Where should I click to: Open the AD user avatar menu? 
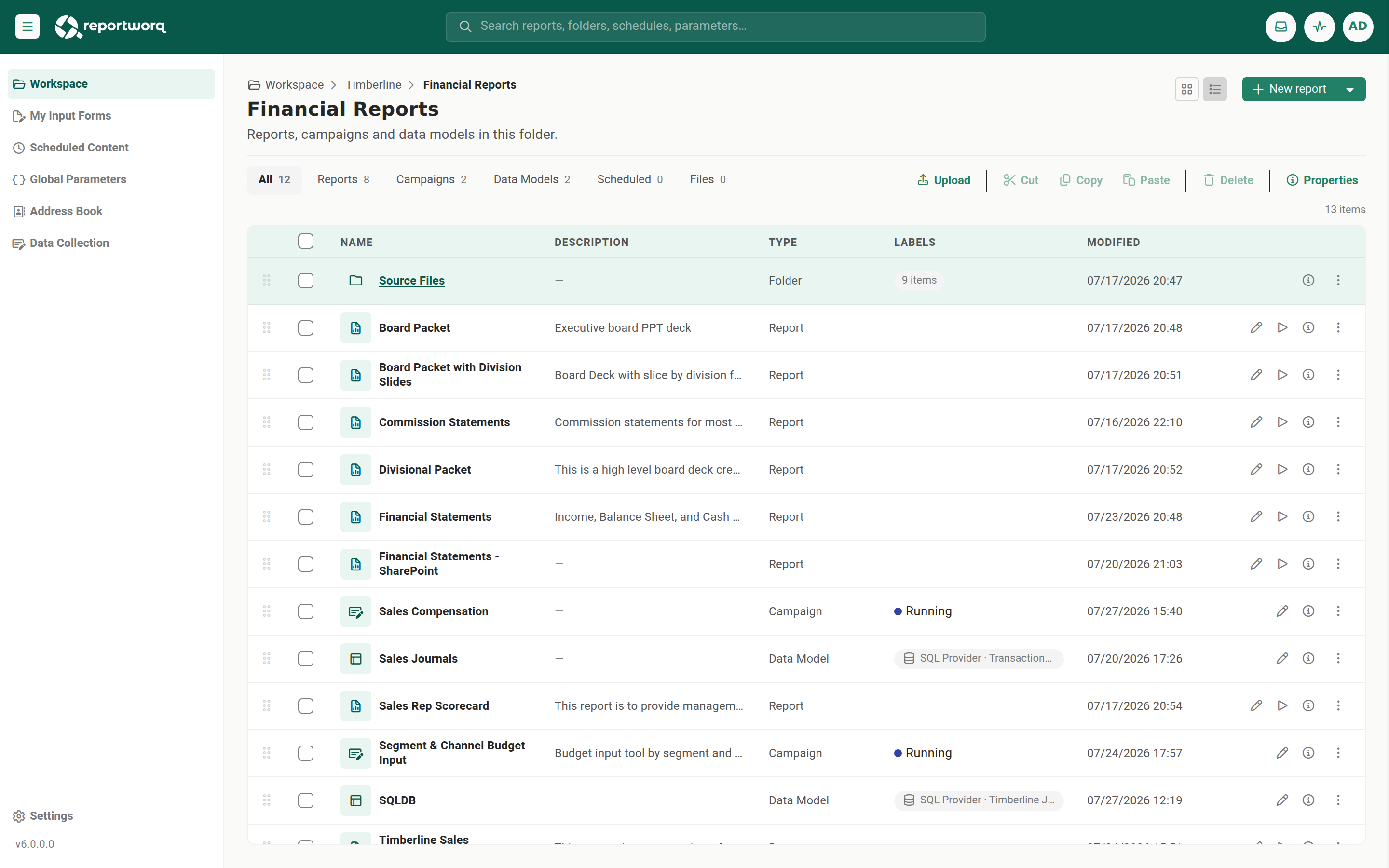(x=1358, y=27)
